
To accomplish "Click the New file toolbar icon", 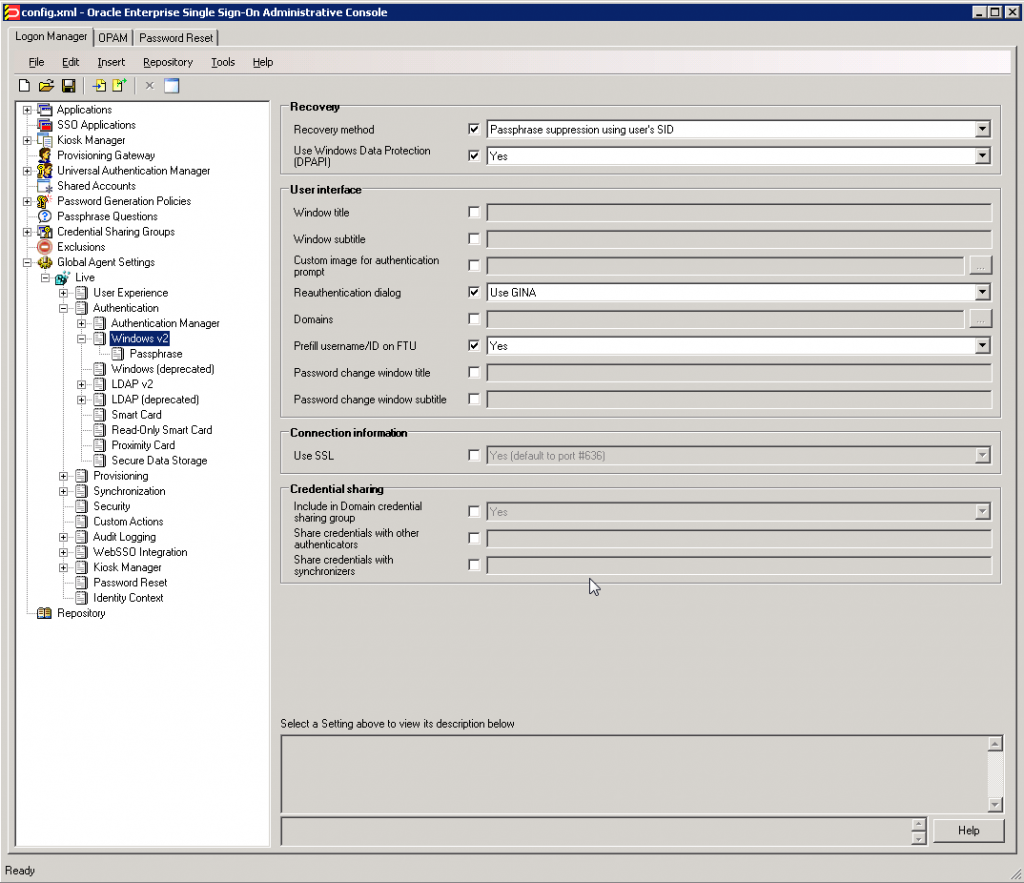I will 25,86.
